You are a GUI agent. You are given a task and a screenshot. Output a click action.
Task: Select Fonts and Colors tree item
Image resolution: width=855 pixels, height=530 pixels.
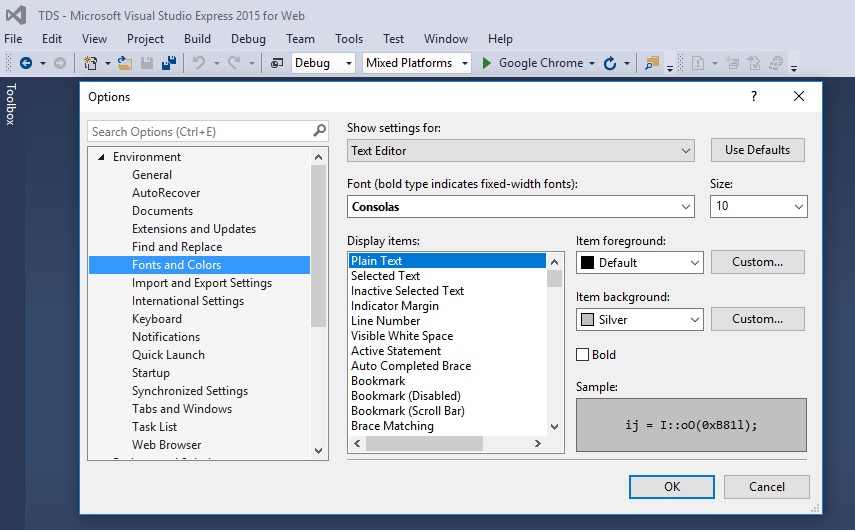[200, 265]
